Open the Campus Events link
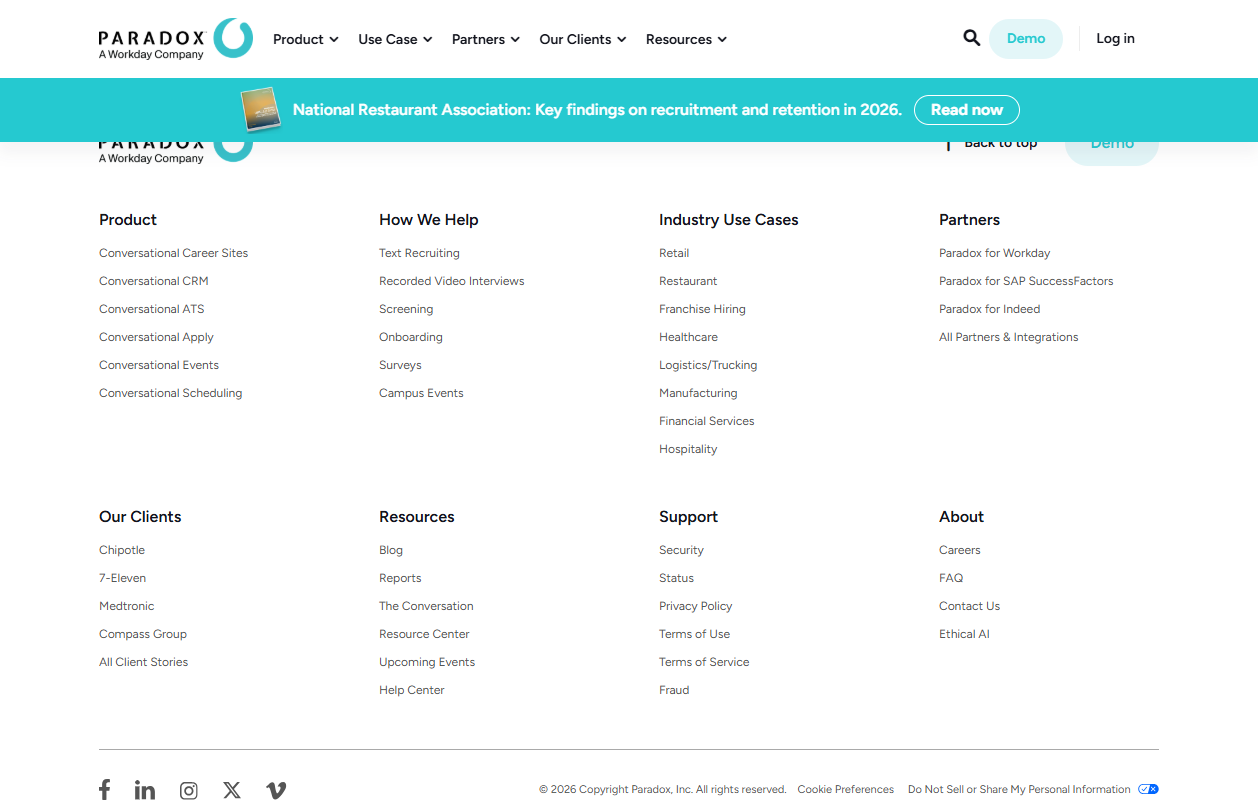 [x=421, y=393]
